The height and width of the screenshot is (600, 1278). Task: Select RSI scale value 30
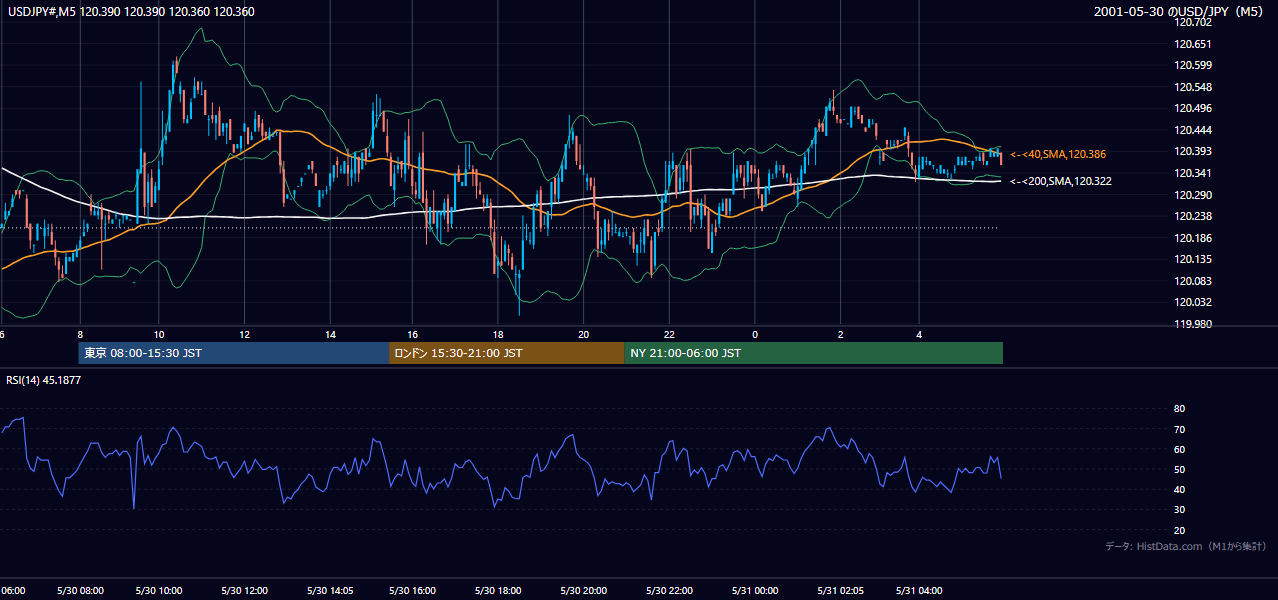(x=1179, y=510)
